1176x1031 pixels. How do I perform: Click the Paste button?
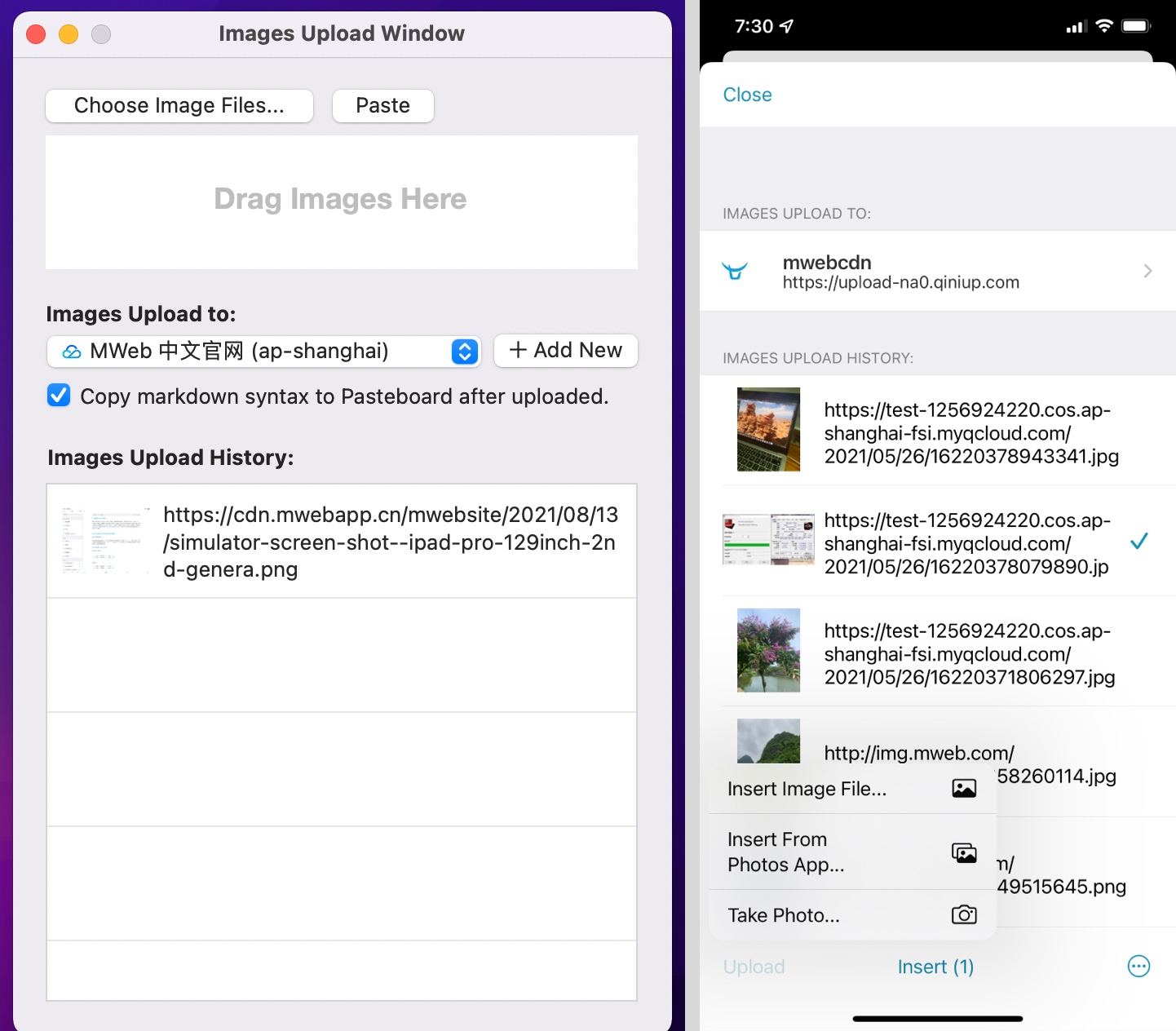click(383, 106)
